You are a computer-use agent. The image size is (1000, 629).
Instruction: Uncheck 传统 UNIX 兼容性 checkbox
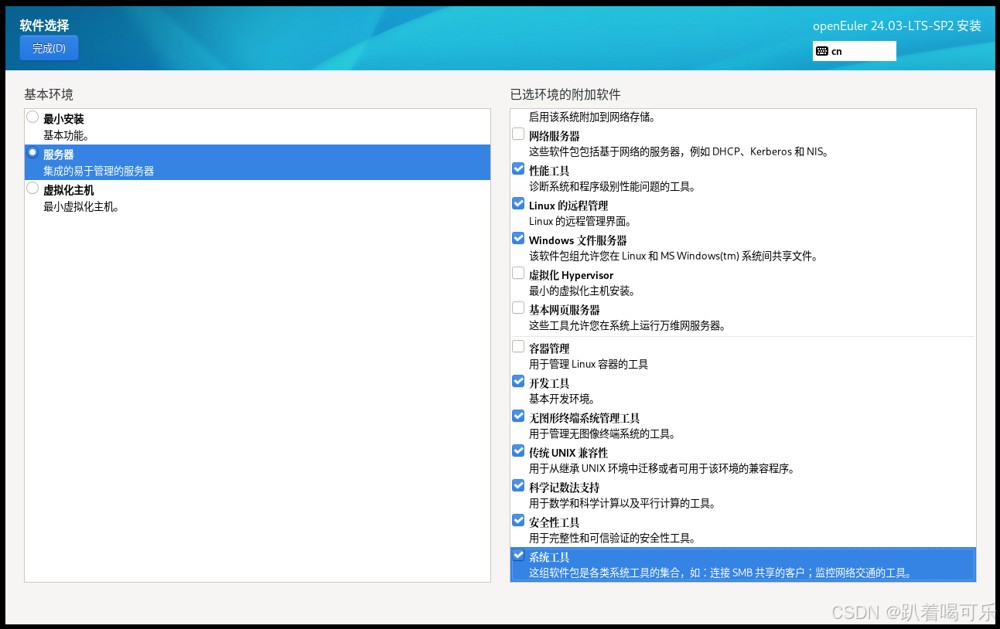point(518,451)
